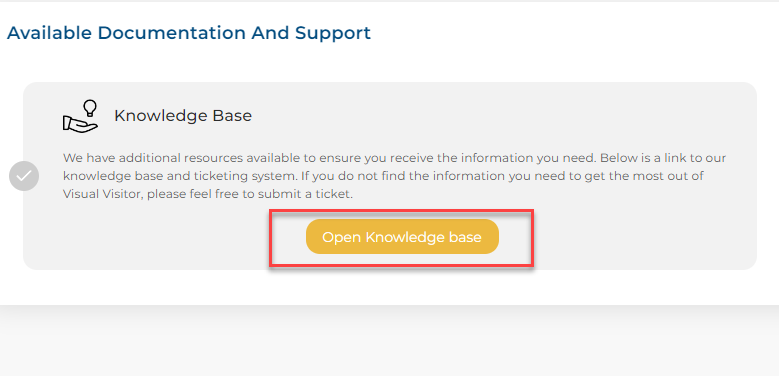Click the white check inside gray circle
The width and height of the screenshot is (779, 376).
pos(24,176)
